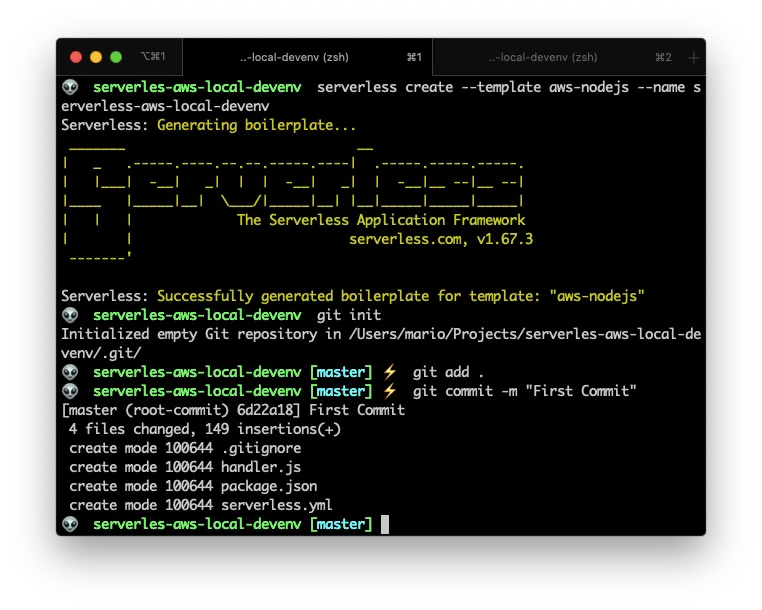Click the alien emoji on the first prompt line
Screen dimensions: 762x610
(x=70, y=87)
